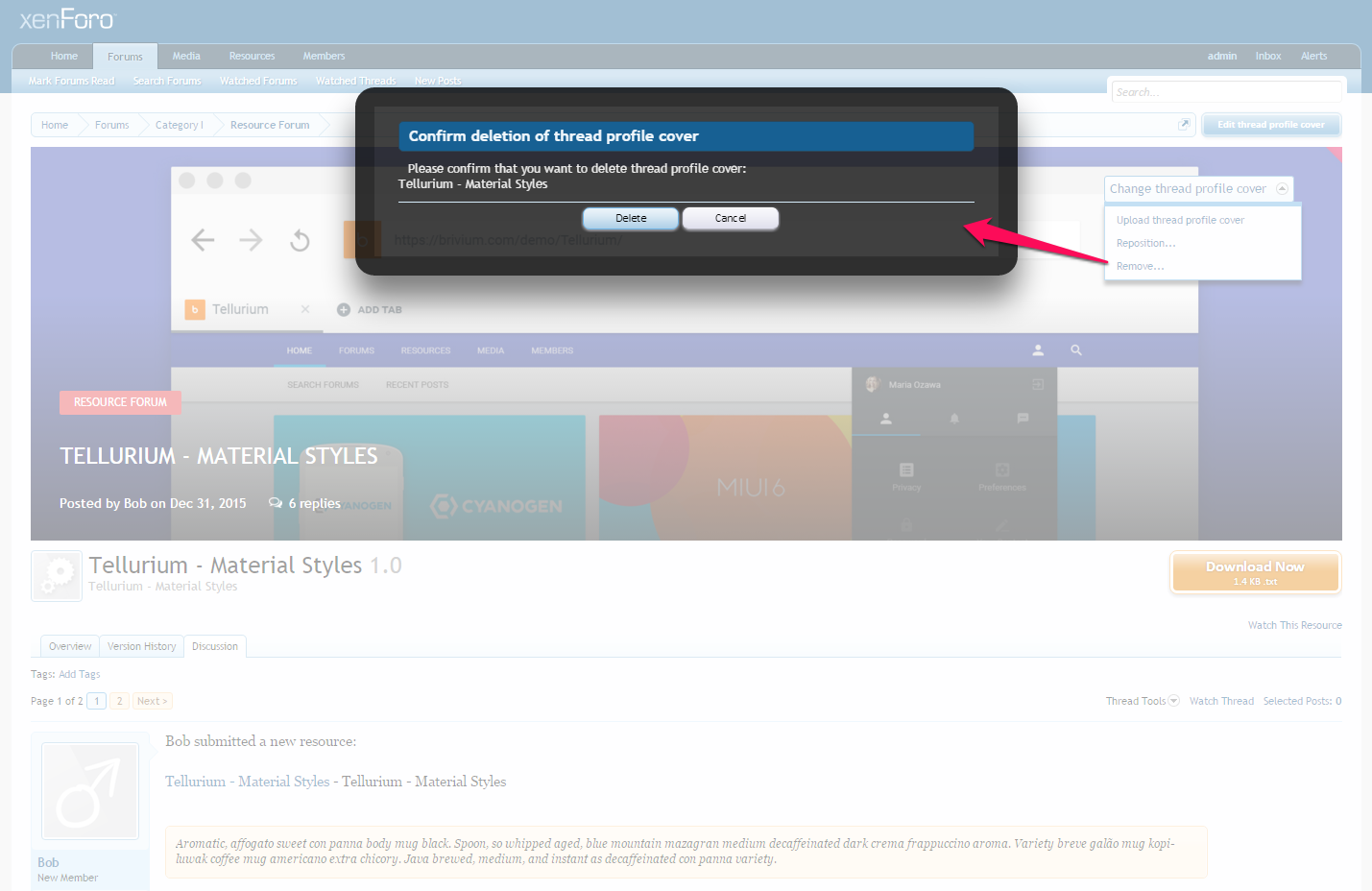This screenshot has height=891, width=1372.
Task: Open Bob's profile from Posted by line
Action: click(135, 503)
